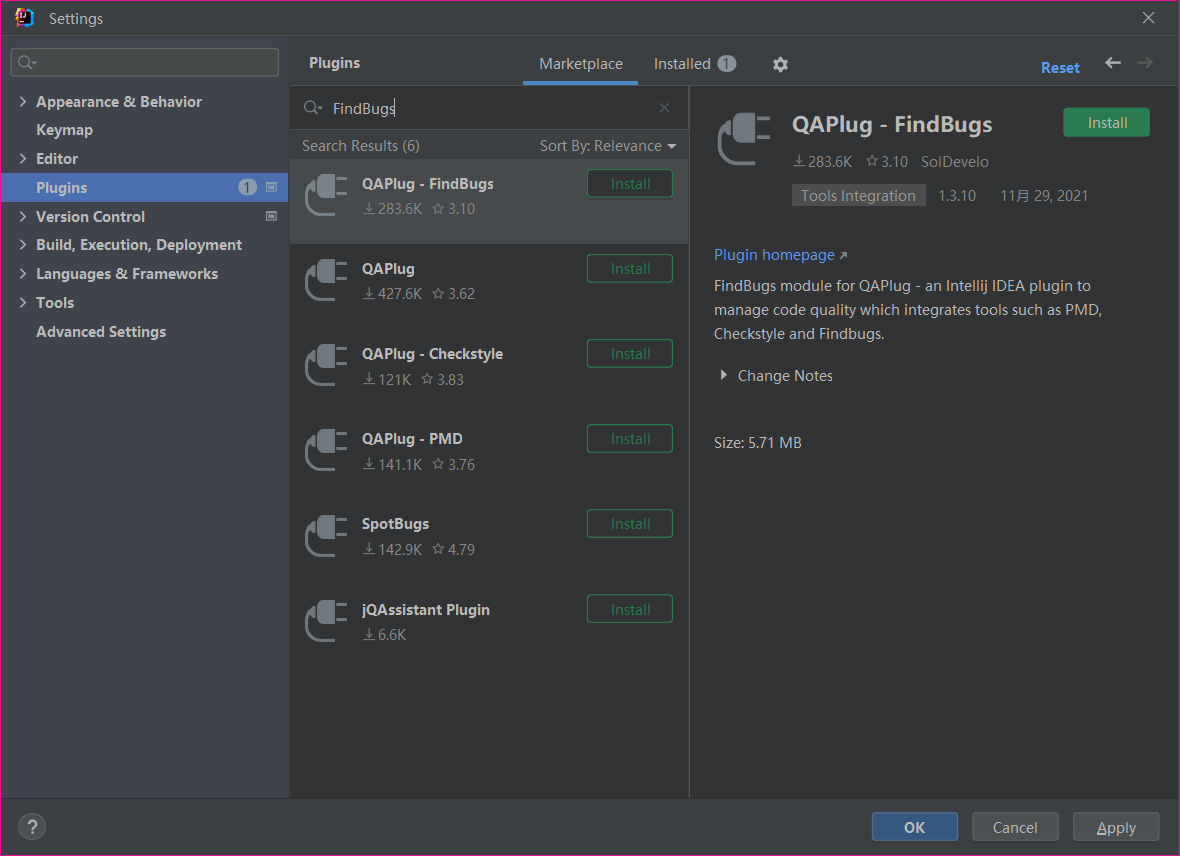Click the large plugin icon in details pane
Image resolution: width=1180 pixels, height=856 pixels.
click(x=744, y=139)
